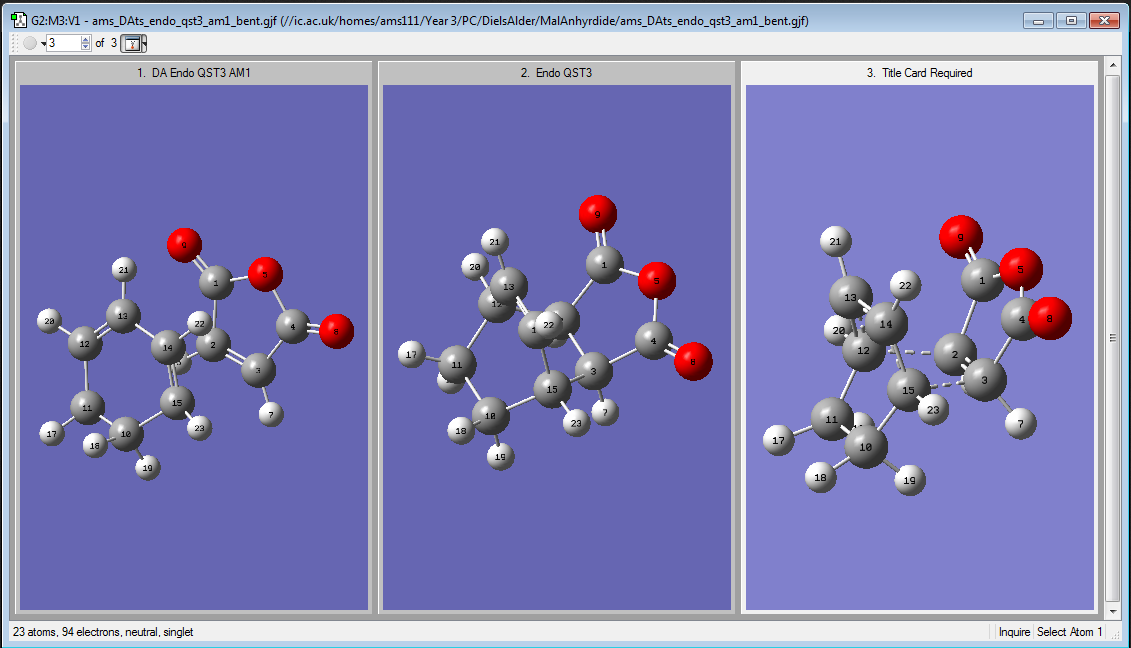1131x648 pixels.
Task: Click hydrogen atom 21 in third panel
Action: point(835,242)
